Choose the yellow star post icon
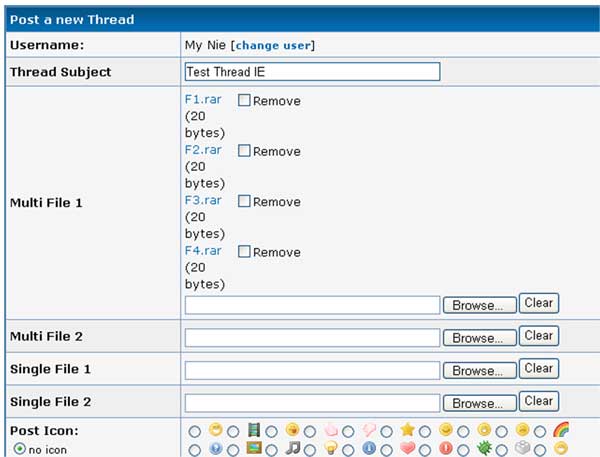 pos(388,431)
